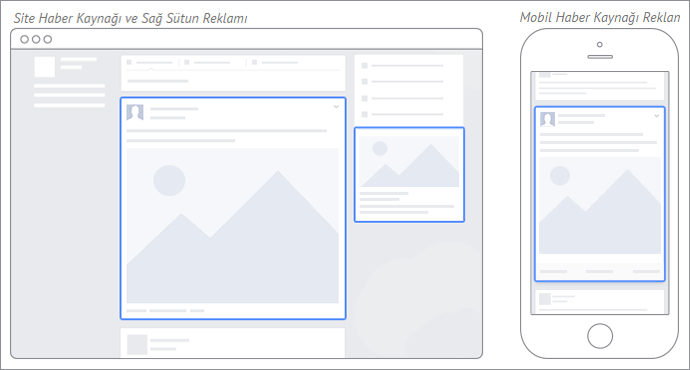Click the profile avatar in desktop feed ad
This screenshot has height=370, width=690.
[x=135, y=113]
